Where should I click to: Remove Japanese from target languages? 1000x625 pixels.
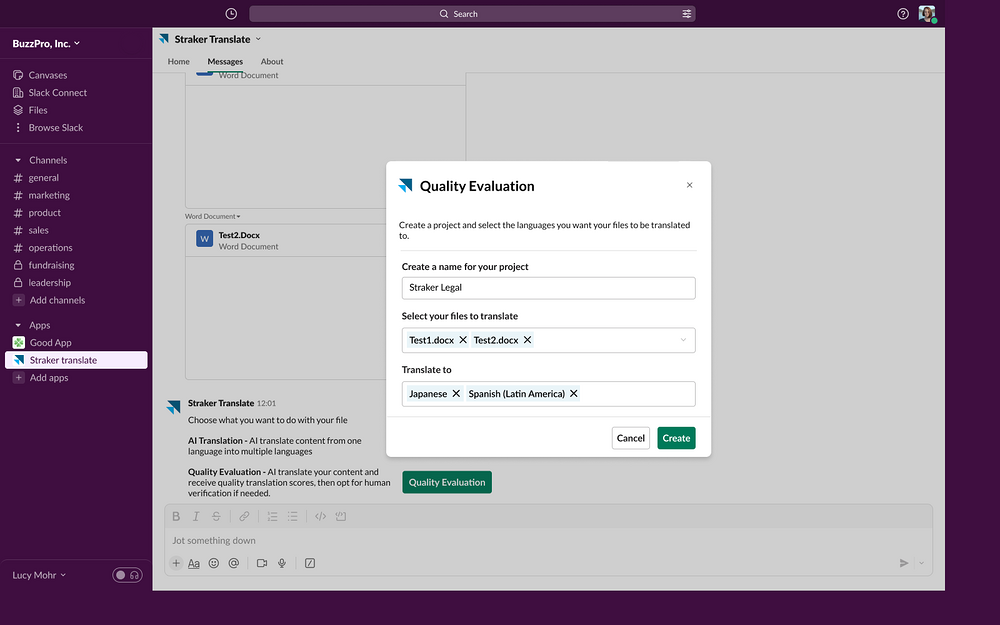point(456,393)
